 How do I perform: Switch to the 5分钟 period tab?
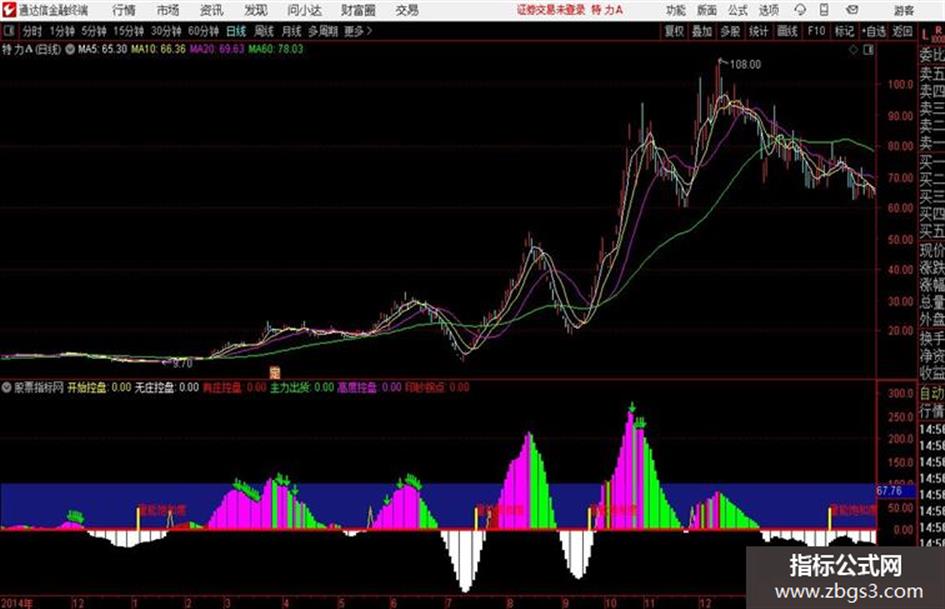coord(94,31)
